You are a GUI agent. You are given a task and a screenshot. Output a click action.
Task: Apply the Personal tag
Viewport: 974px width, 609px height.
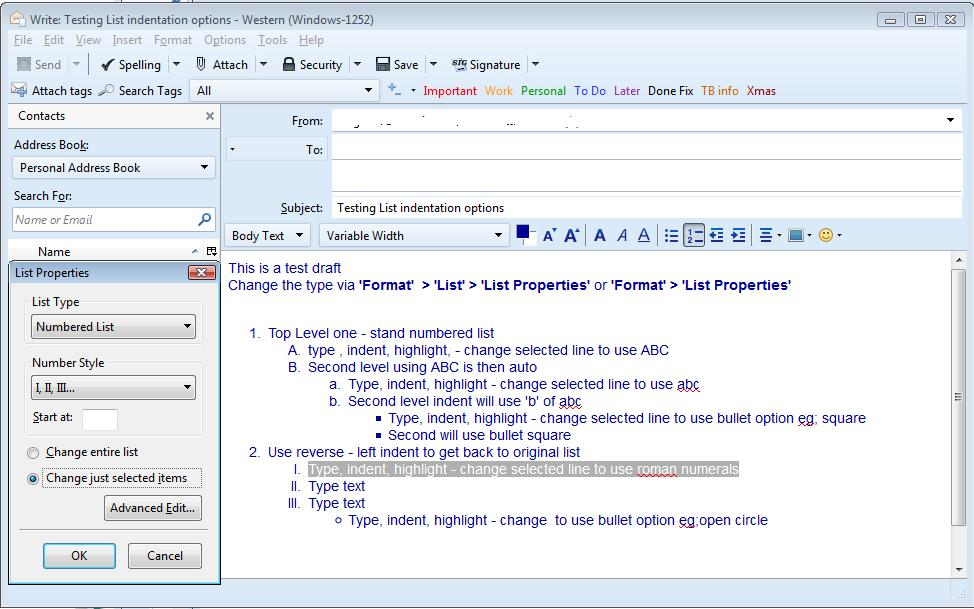point(543,91)
